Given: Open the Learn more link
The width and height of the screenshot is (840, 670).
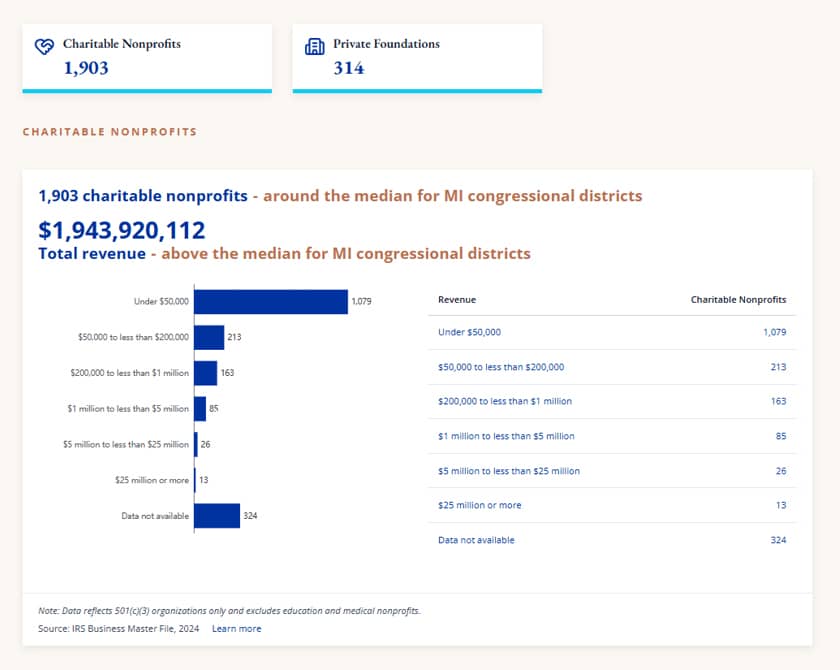Looking at the screenshot, I should (x=237, y=628).
